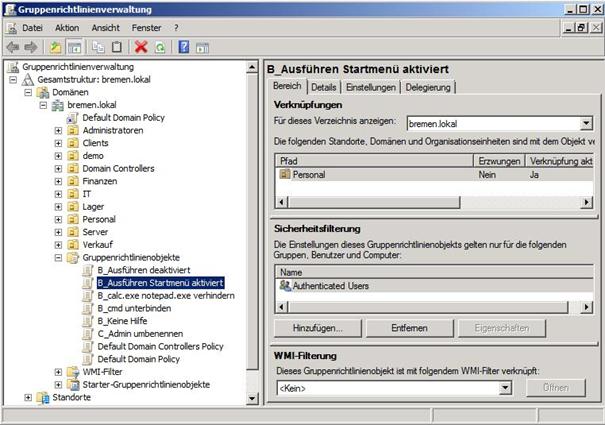The image size is (605, 425).
Task: Select the Personal link row in Verknüpfungen
Action: tap(308, 174)
